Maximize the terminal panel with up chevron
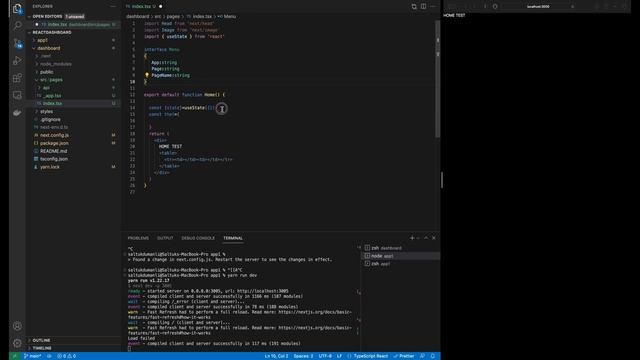 pyautogui.click(x=426, y=238)
